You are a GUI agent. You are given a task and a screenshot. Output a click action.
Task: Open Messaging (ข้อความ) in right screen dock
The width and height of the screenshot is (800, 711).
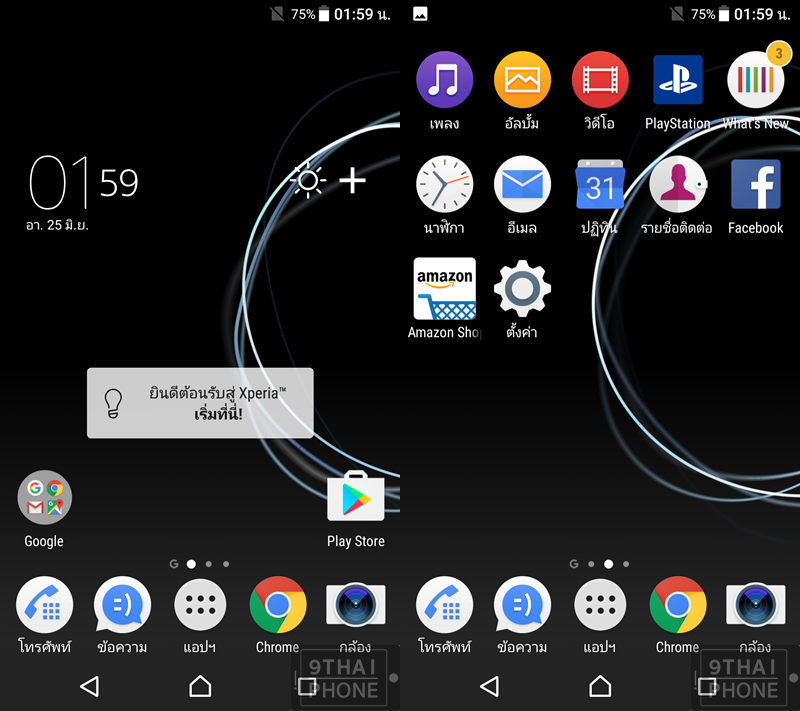(522, 605)
